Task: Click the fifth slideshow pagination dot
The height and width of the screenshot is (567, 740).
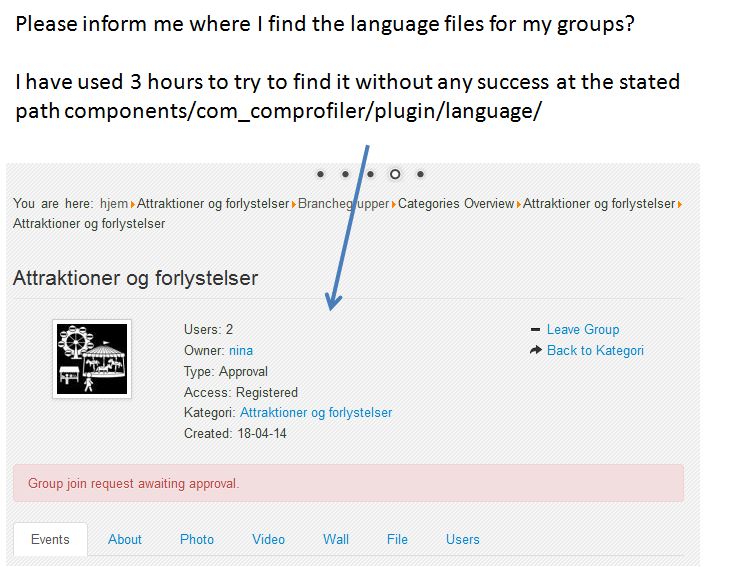Action: (420, 174)
